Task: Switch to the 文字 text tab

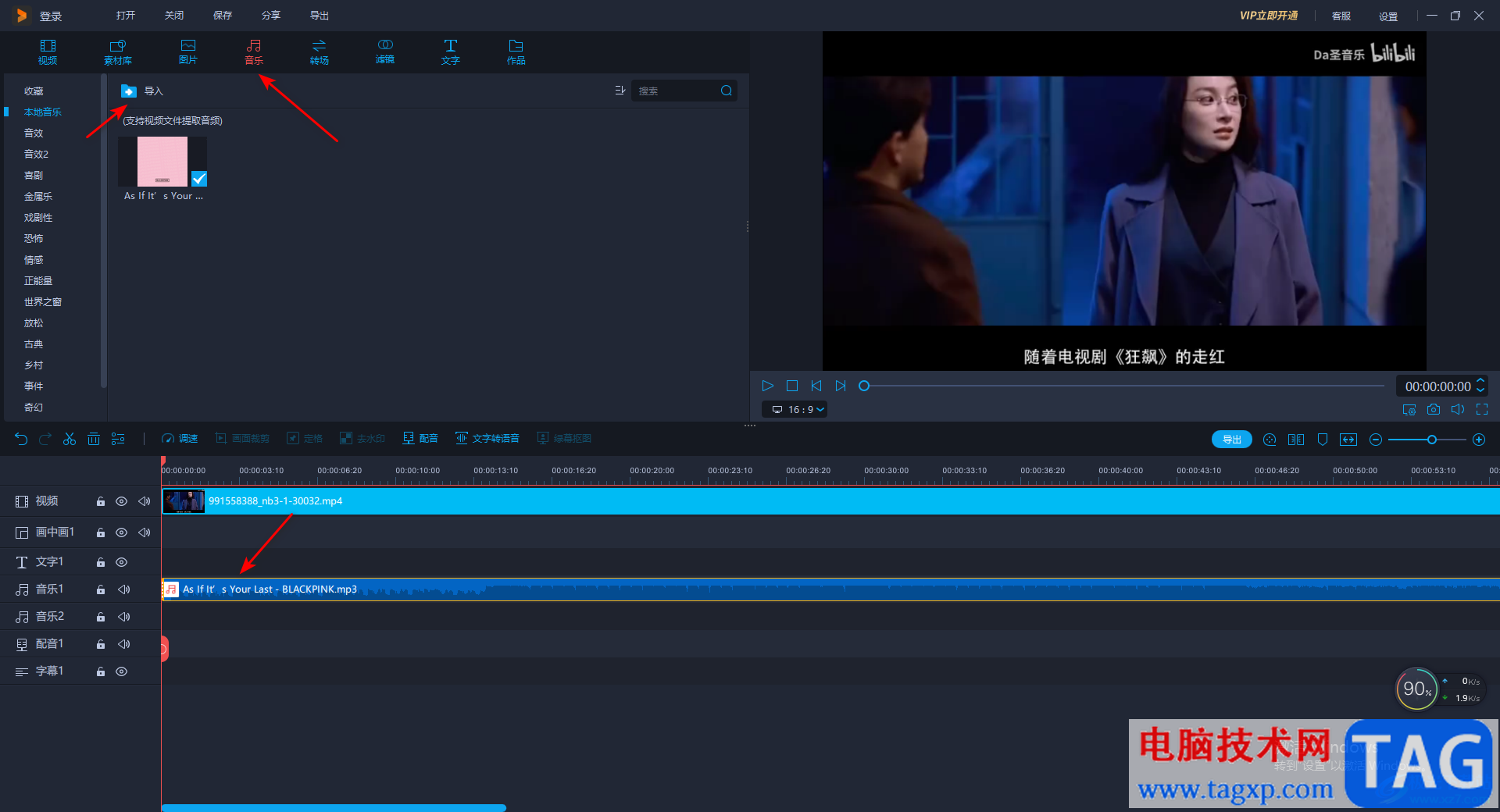Action: click(451, 52)
